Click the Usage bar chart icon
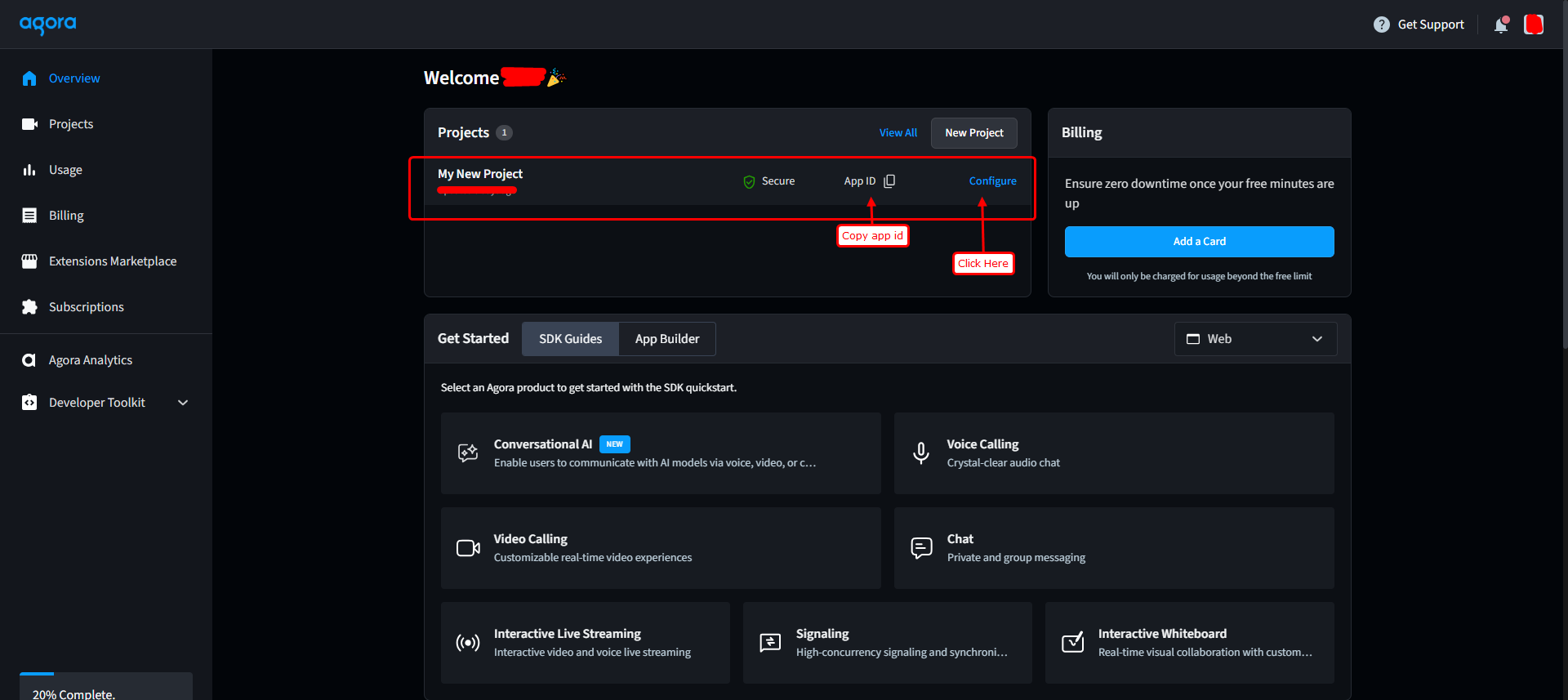Image resolution: width=1568 pixels, height=700 pixels. (x=29, y=170)
